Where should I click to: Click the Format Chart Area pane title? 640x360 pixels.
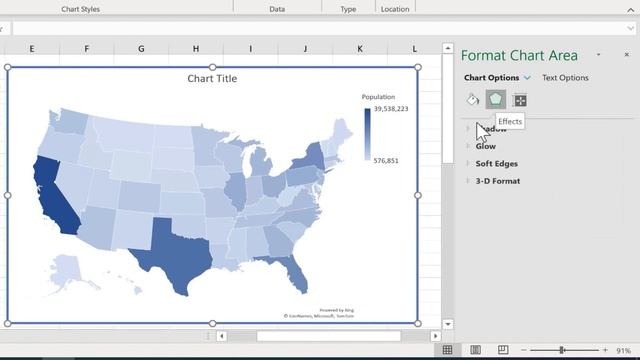pos(519,56)
